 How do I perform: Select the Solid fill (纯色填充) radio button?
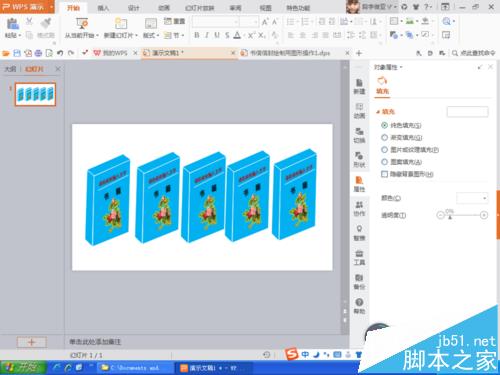click(384, 125)
